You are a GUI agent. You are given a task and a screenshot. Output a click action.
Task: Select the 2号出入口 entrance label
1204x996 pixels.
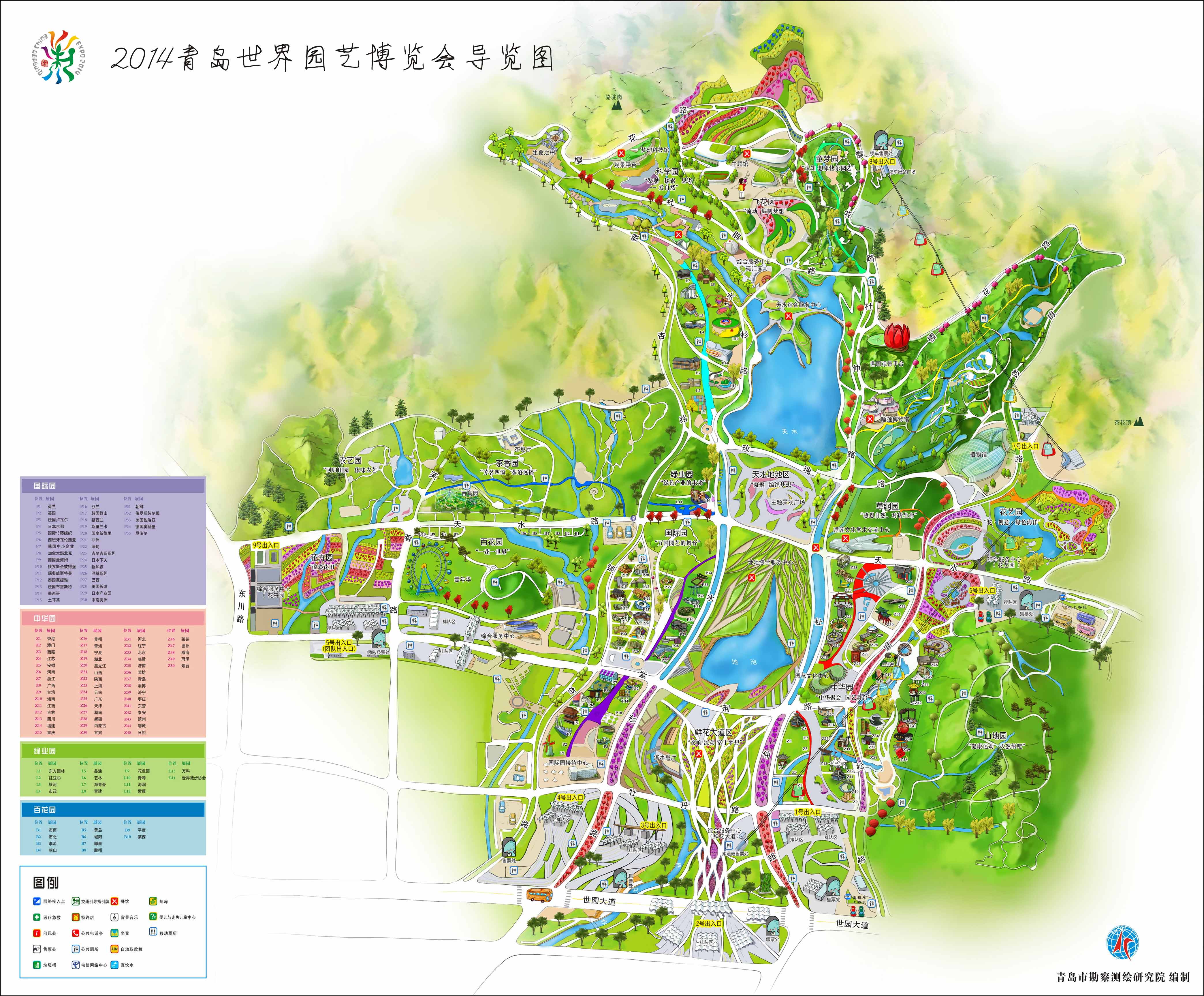tap(709, 924)
